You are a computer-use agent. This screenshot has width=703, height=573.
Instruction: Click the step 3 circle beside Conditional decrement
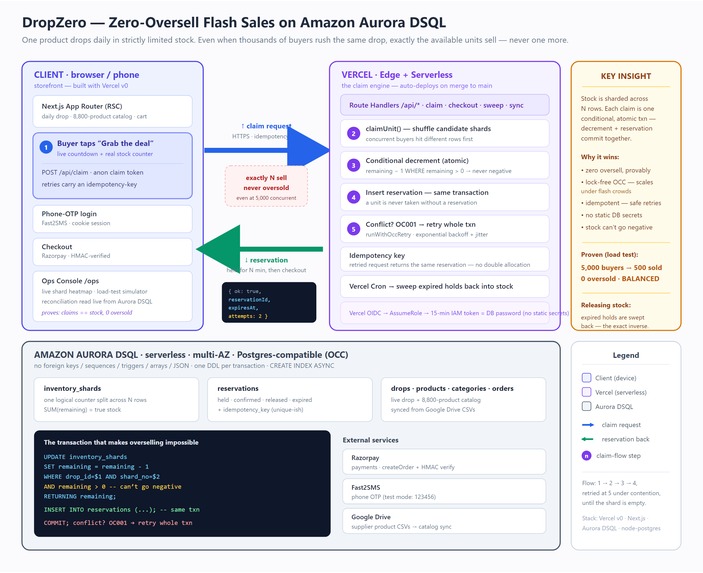[354, 165]
